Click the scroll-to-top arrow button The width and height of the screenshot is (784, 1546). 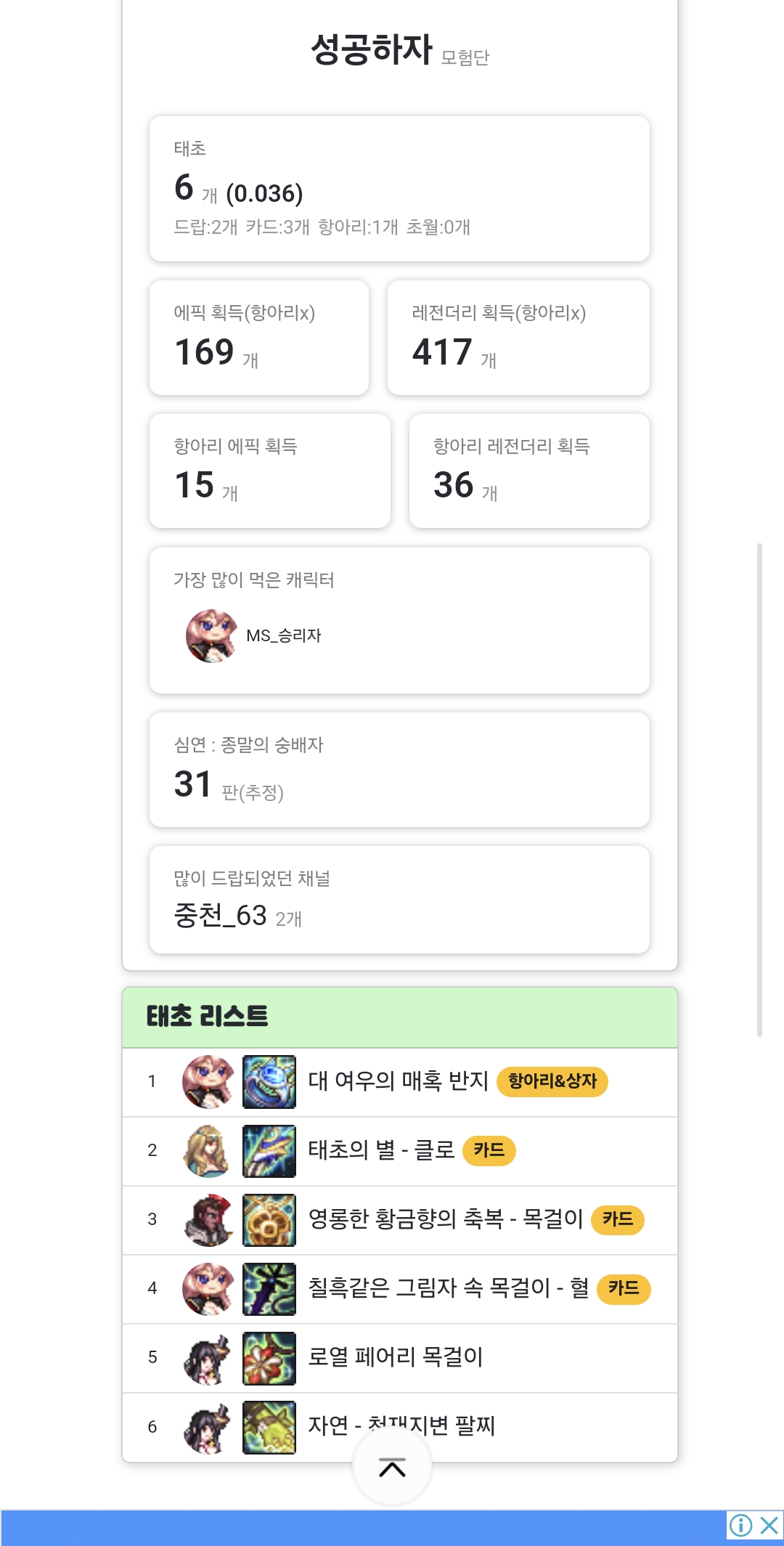(x=392, y=1468)
